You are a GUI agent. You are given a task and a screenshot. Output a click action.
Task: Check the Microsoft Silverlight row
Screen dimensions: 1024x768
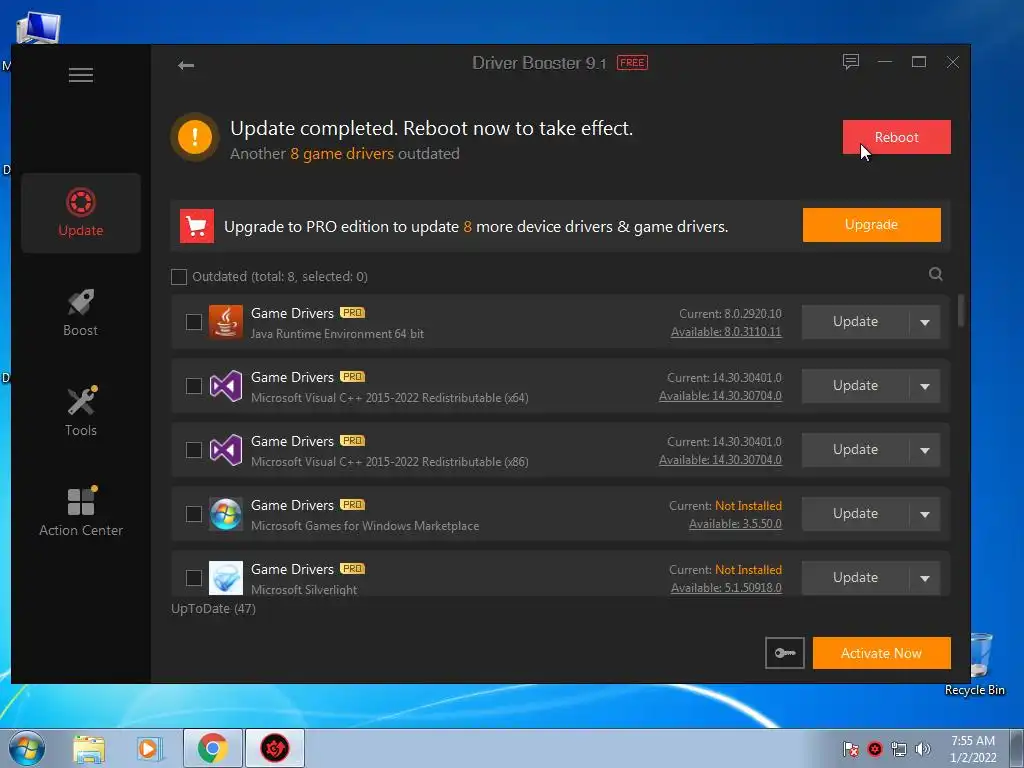click(194, 578)
